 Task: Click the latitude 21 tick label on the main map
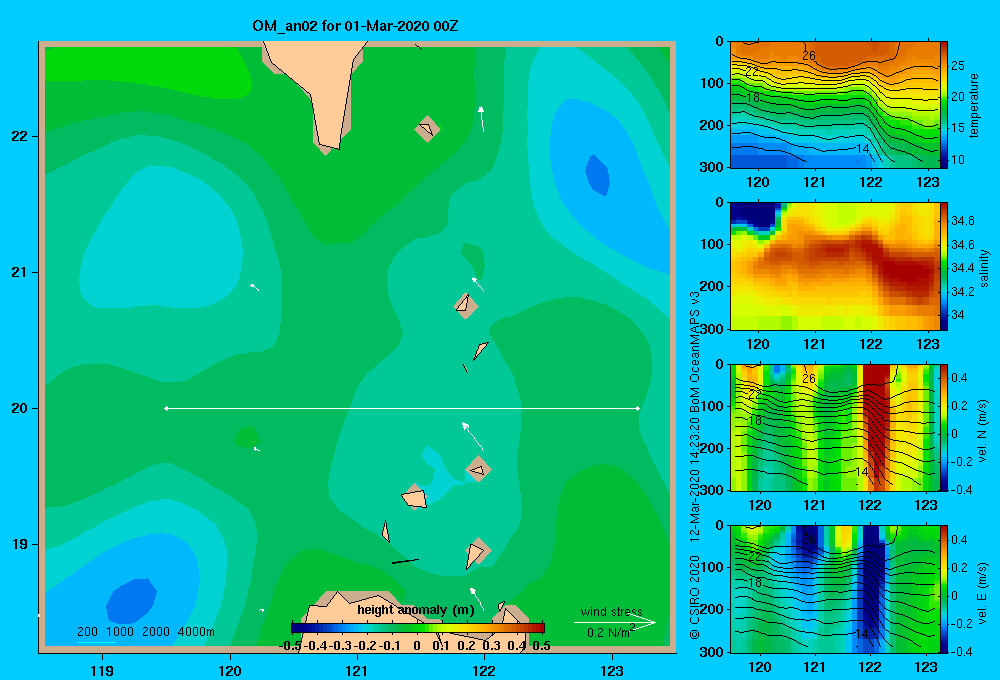[20, 272]
